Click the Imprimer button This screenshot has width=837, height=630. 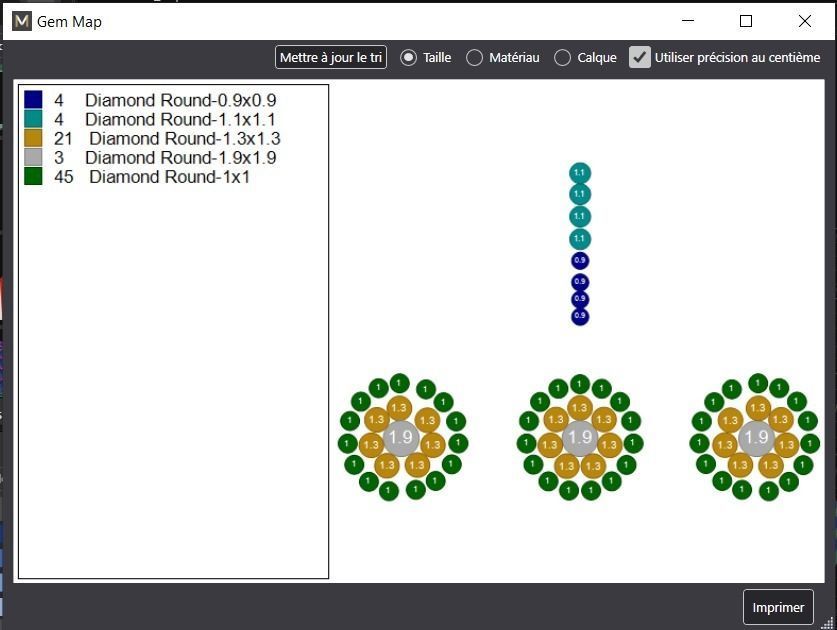click(x=778, y=607)
